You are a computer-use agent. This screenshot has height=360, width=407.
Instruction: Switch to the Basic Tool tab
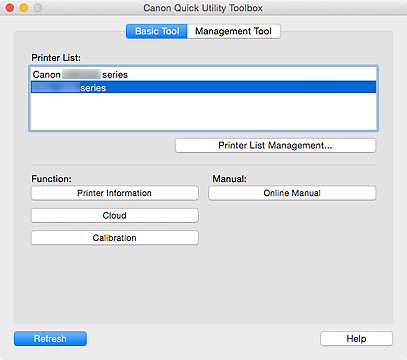click(x=157, y=31)
